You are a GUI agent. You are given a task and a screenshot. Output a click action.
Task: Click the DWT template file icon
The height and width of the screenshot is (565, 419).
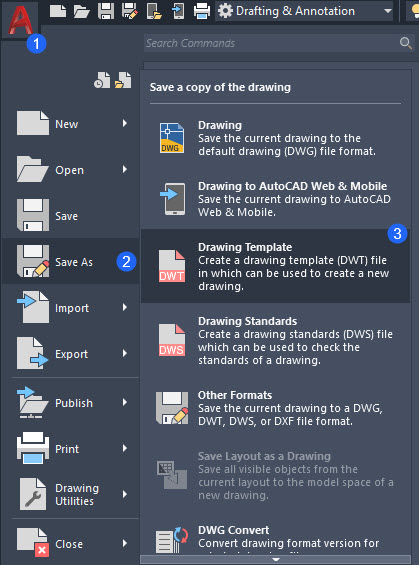pos(172,266)
